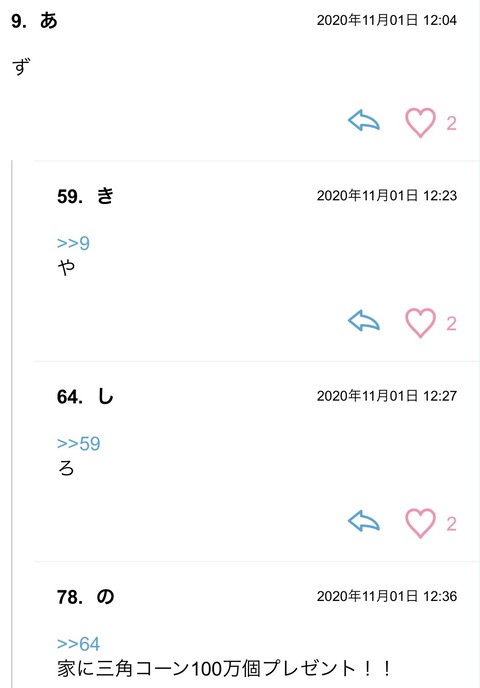This screenshot has width=480, height=688.
Task: Click the like count on comment 59
Action: [x=451, y=324]
